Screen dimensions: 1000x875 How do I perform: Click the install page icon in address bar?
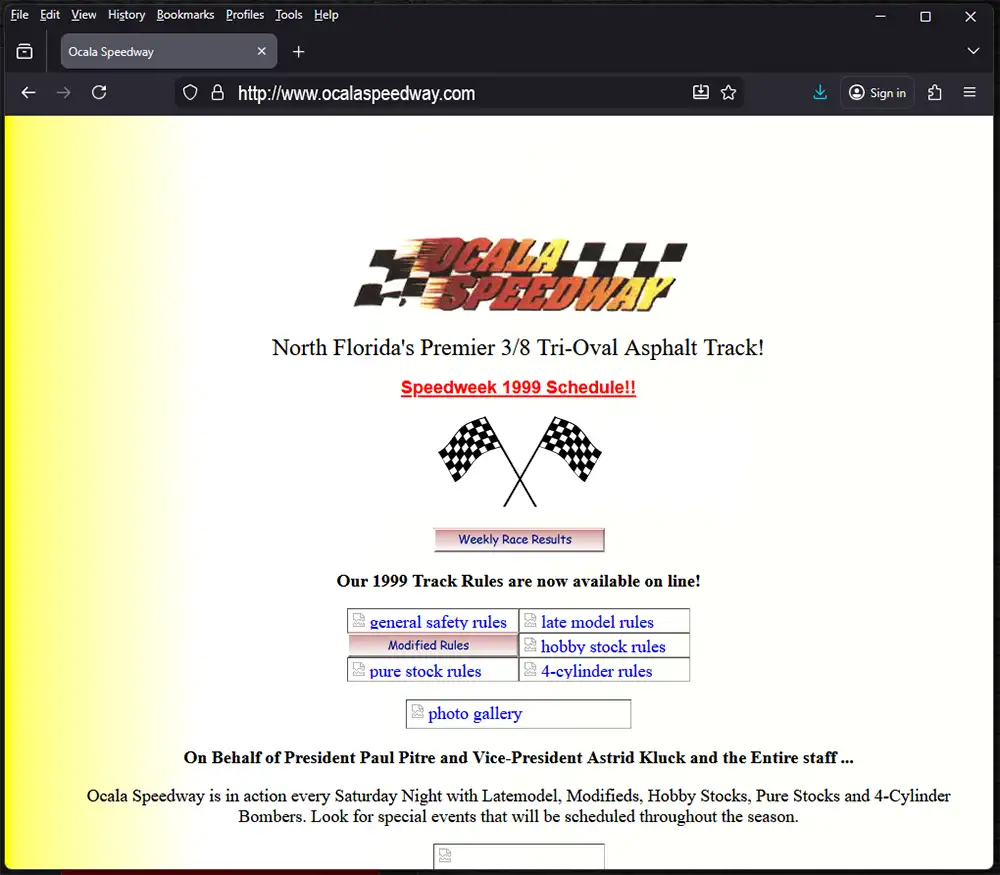tap(701, 93)
